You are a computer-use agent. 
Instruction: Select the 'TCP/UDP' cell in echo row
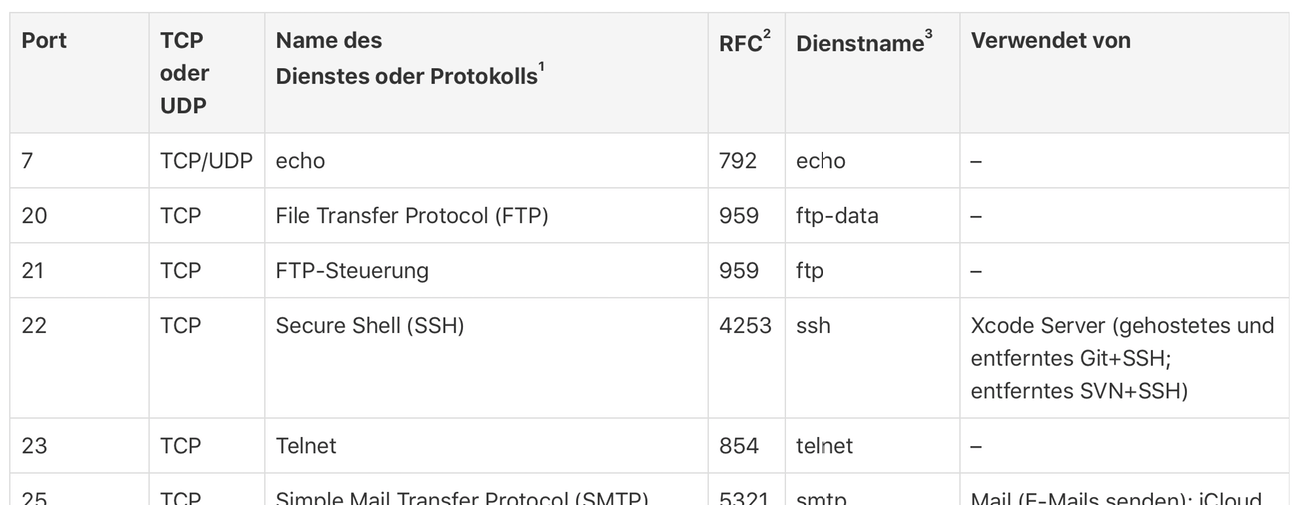[206, 161]
